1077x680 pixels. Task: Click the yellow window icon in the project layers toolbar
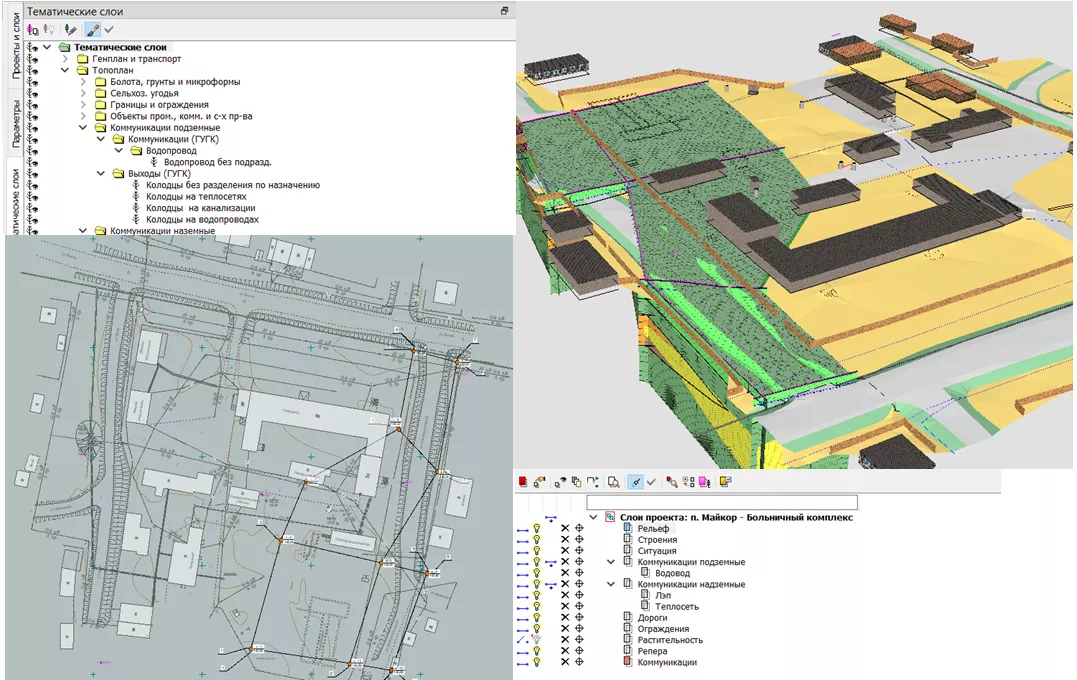coord(725,482)
